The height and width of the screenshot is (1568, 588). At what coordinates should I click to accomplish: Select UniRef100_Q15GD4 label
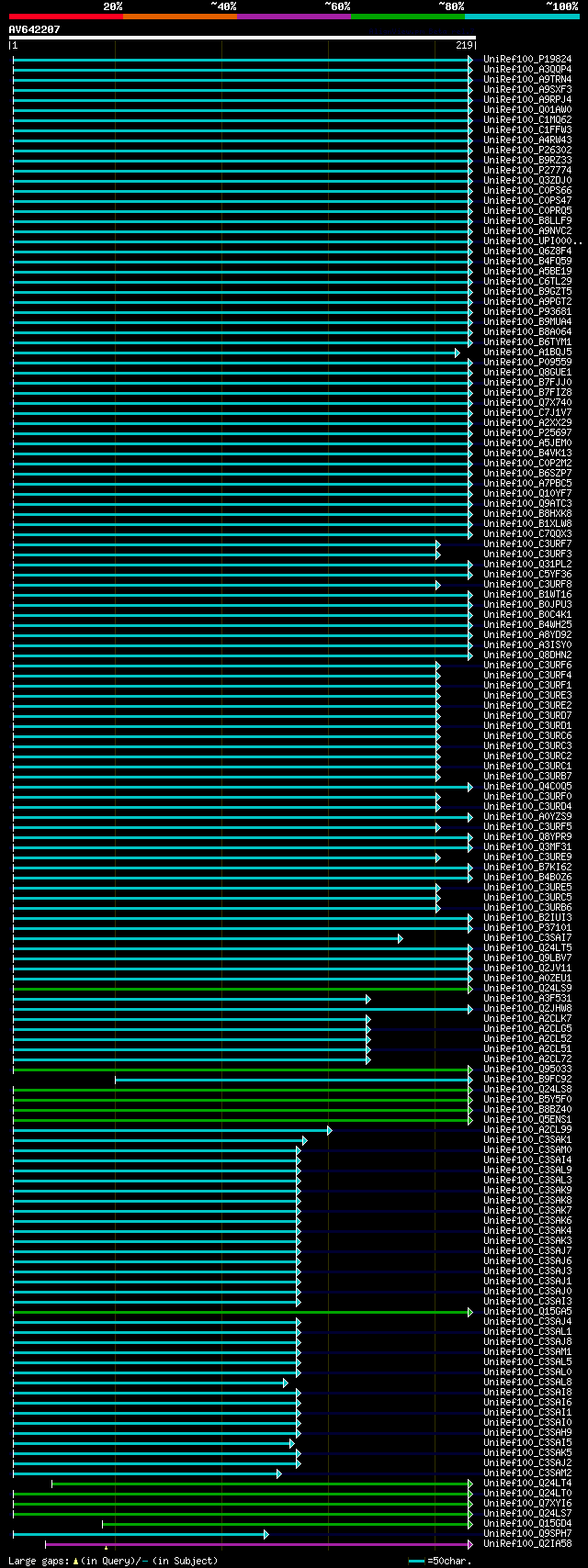pos(527,1523)
